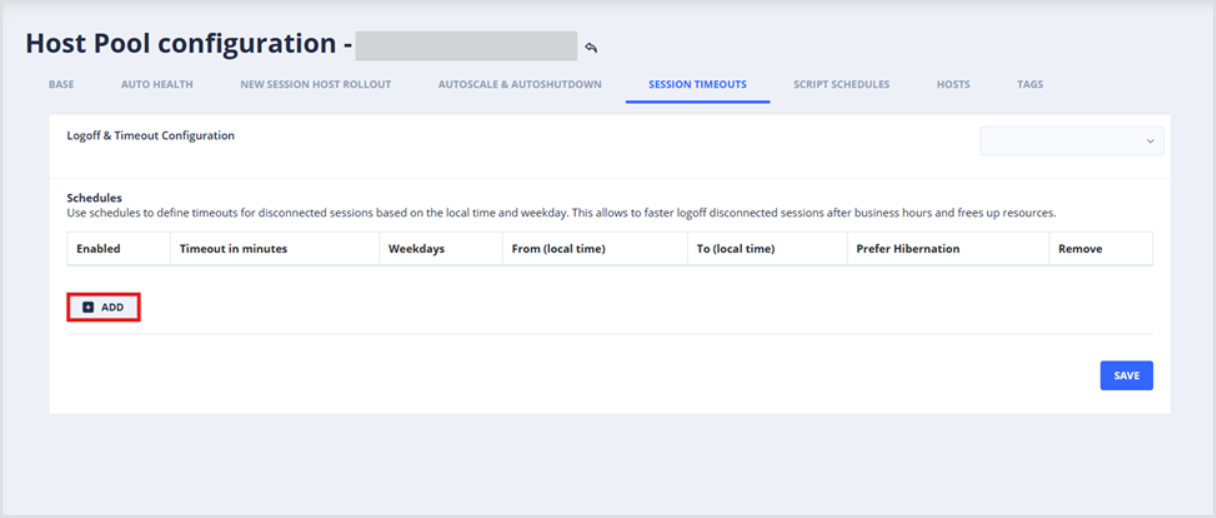
Task: Expand the Logoff & Timeout Configuration dropdown
Action: click(x=1071, y=141)
